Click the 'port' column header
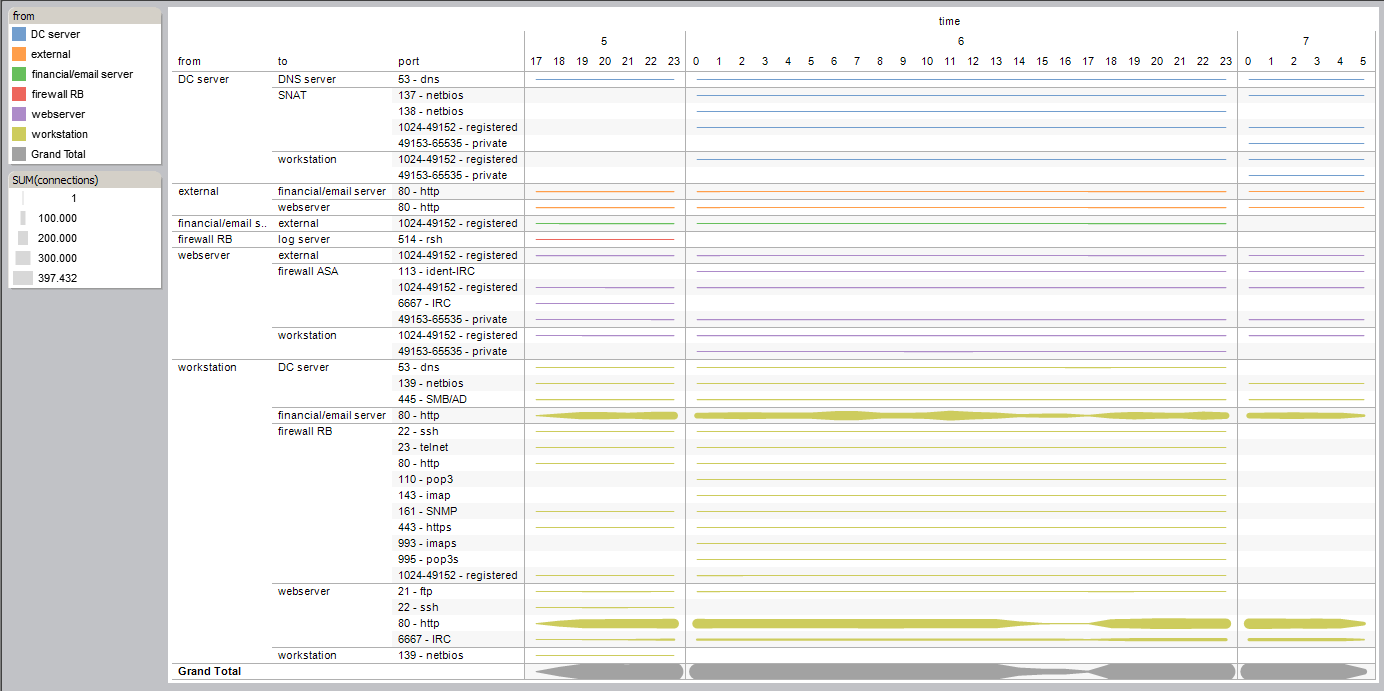Screen dimensions: 1384x691 409,62
